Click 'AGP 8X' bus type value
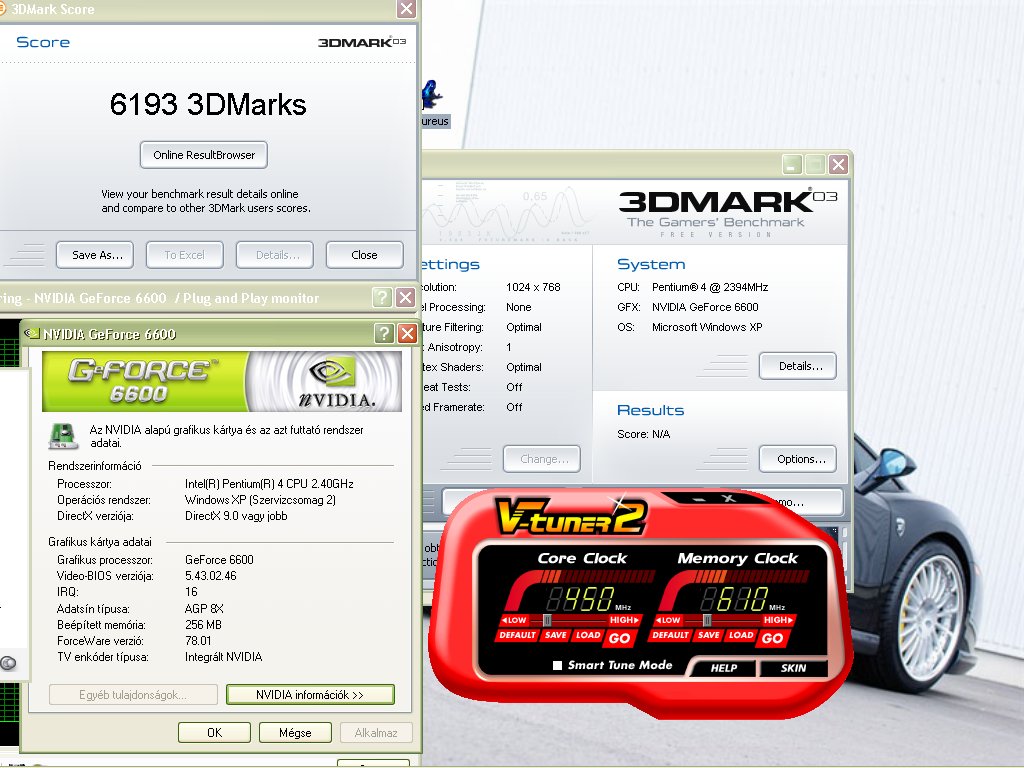 [204, 609]
